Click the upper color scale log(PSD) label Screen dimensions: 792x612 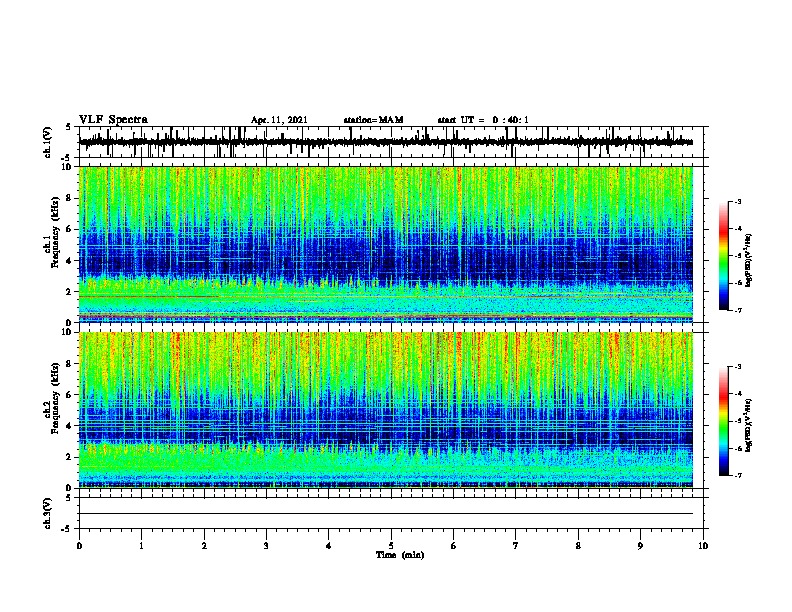pos(749,260)
